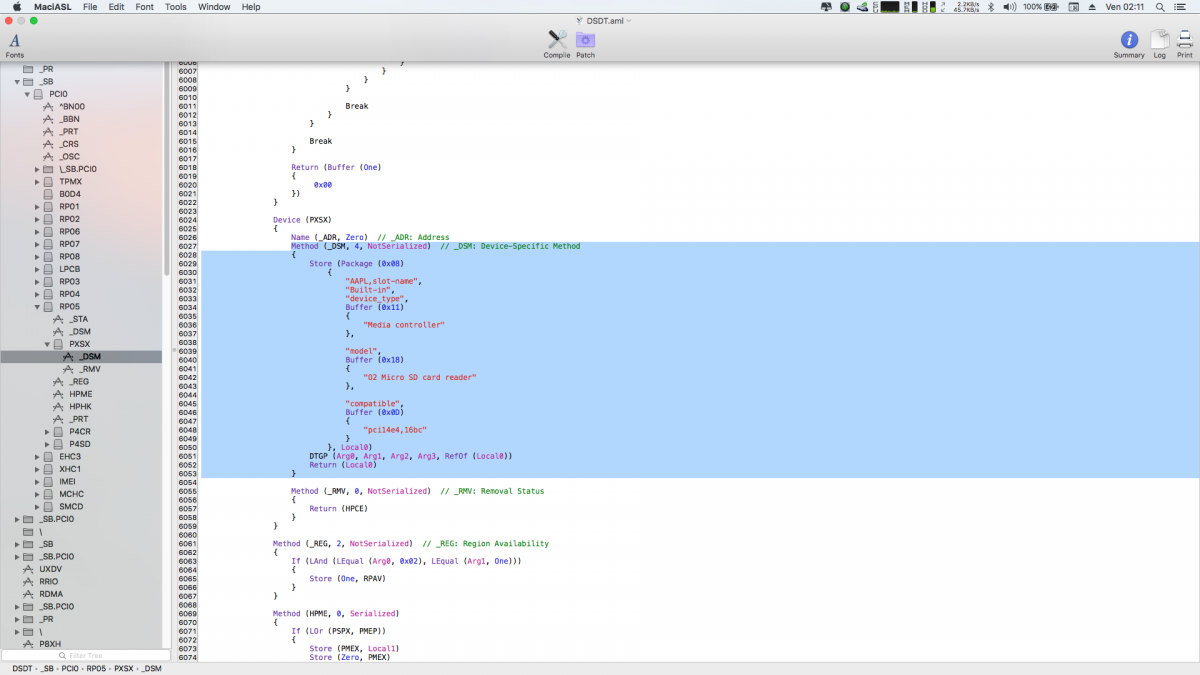This screenshot has width=1200, height=675.
Task: Open the Tools menu
Action: [175, 7]
